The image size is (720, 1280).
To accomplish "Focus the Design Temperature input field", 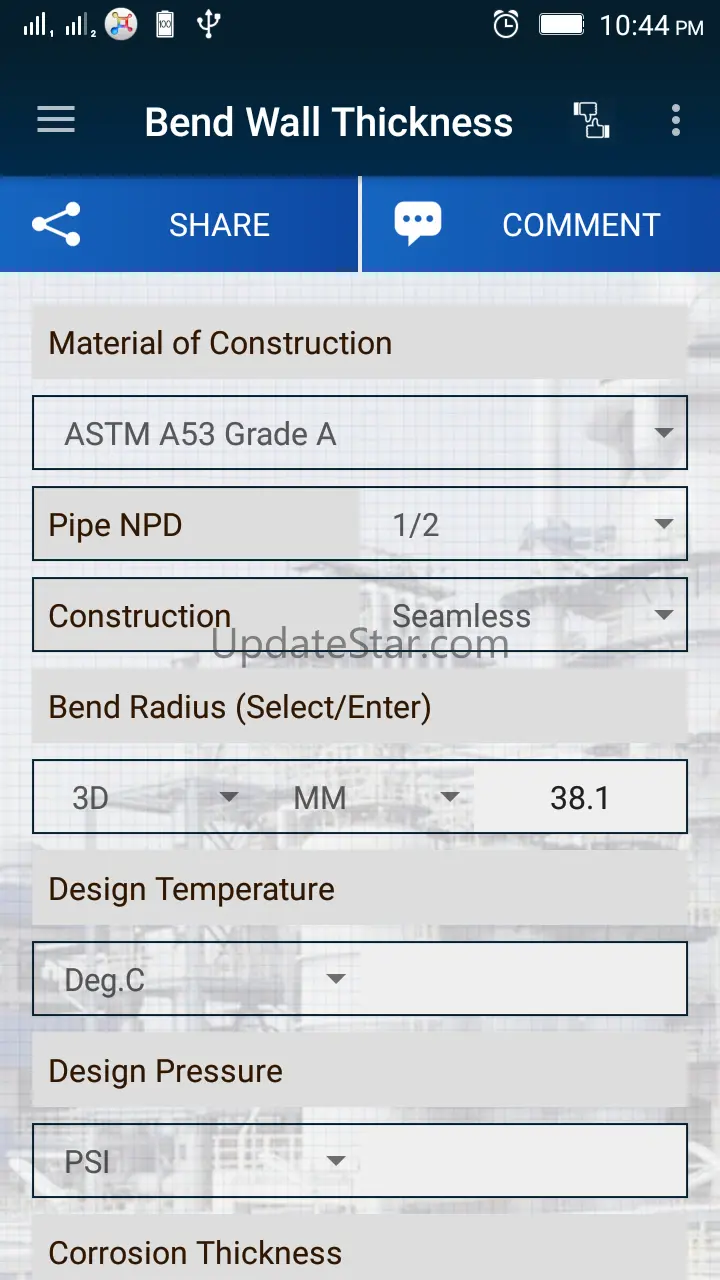I will 522,979.
